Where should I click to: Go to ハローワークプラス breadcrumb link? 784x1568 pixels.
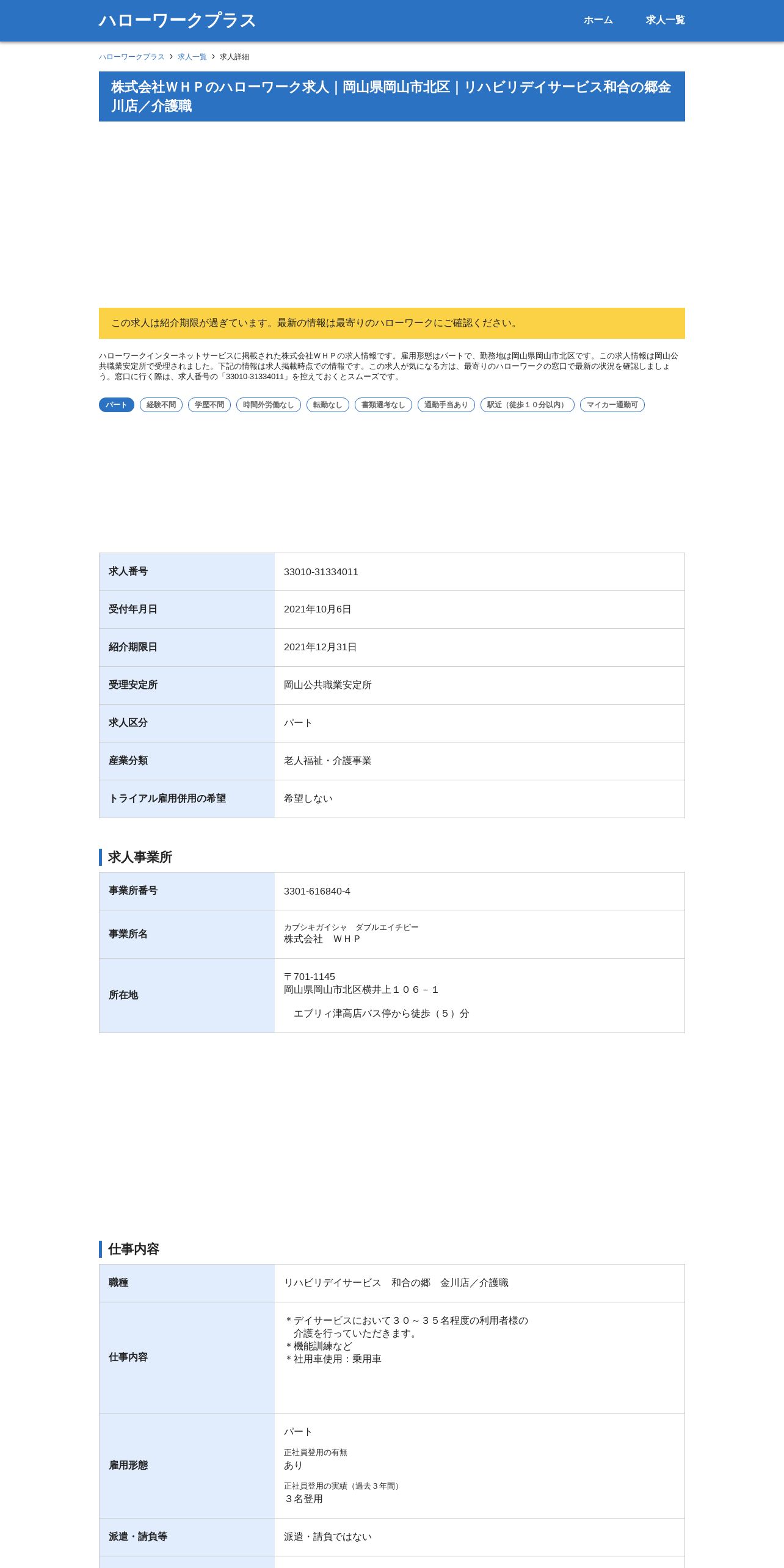[132, 57]
